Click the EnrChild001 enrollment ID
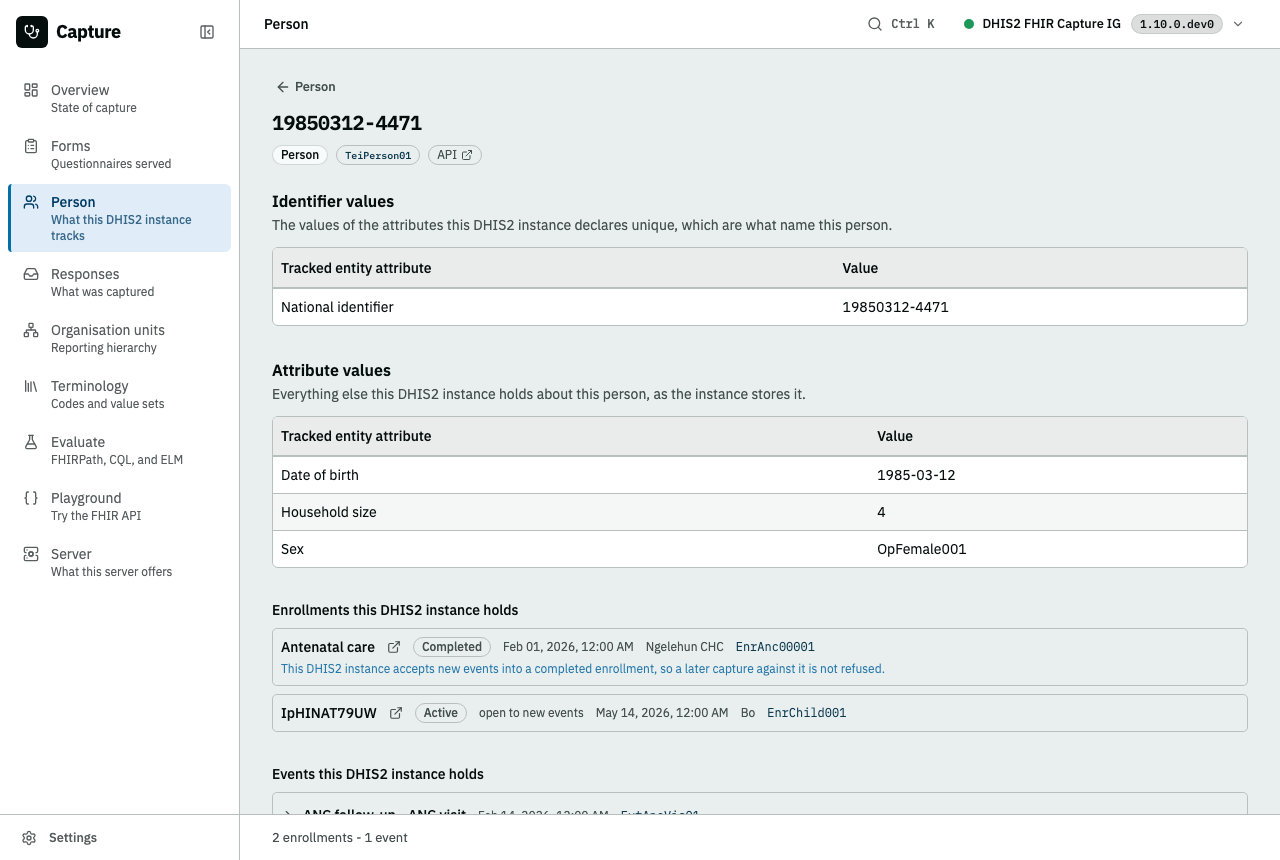Viewport: 1280px width, 860px height. [807, 713]
